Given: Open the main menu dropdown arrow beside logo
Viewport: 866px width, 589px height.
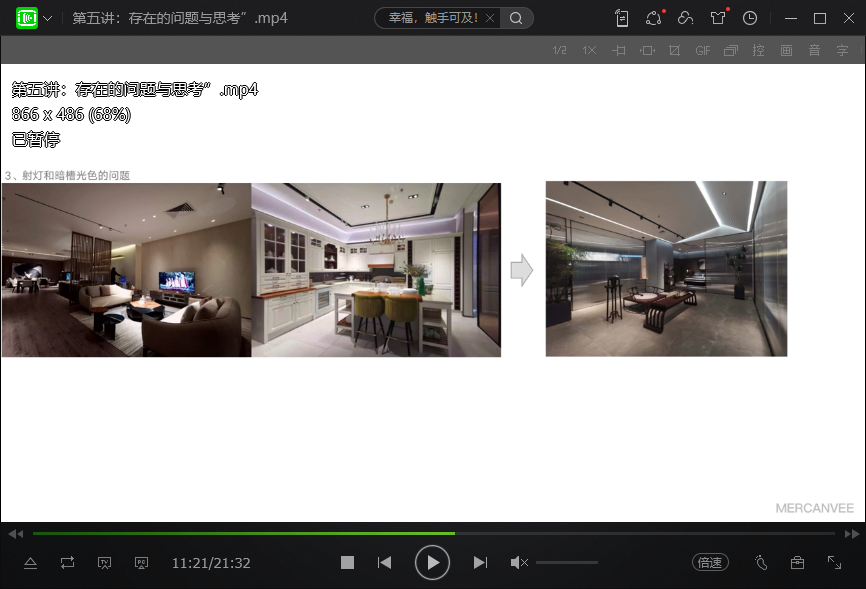Looking at the screenshot, I should pyautogui.click(x=48, y=18).
